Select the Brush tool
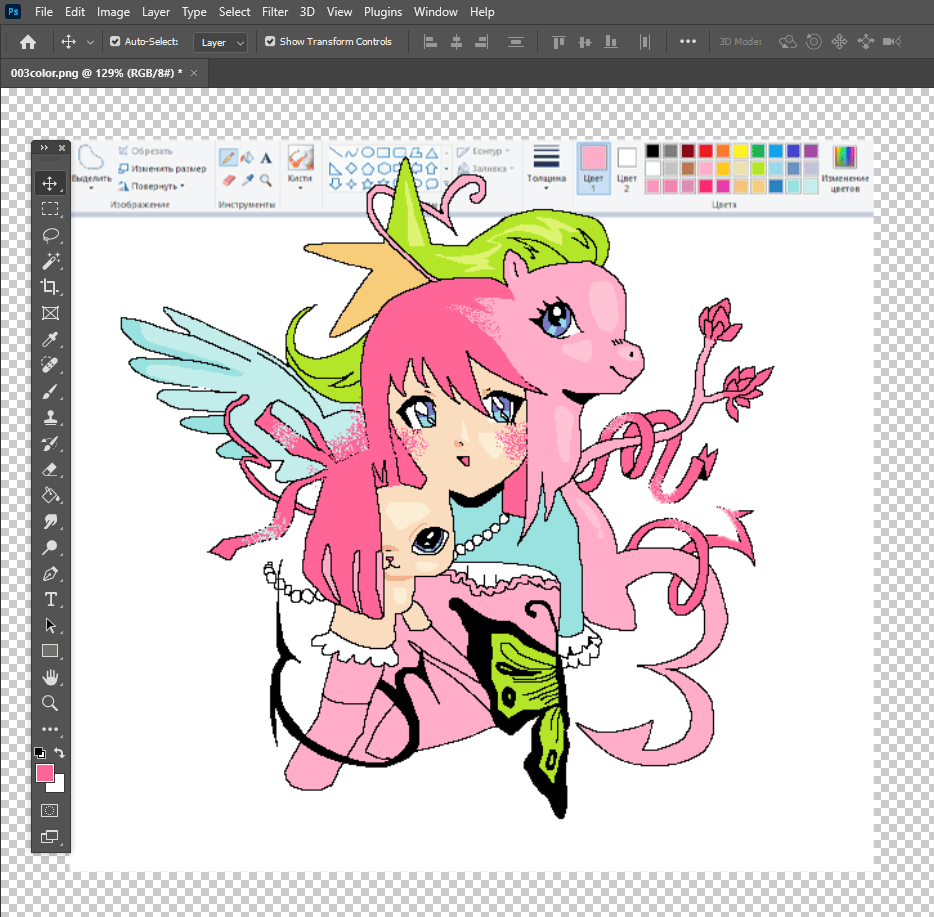This screenshot has height=917, width=934. tap(50, 391)
